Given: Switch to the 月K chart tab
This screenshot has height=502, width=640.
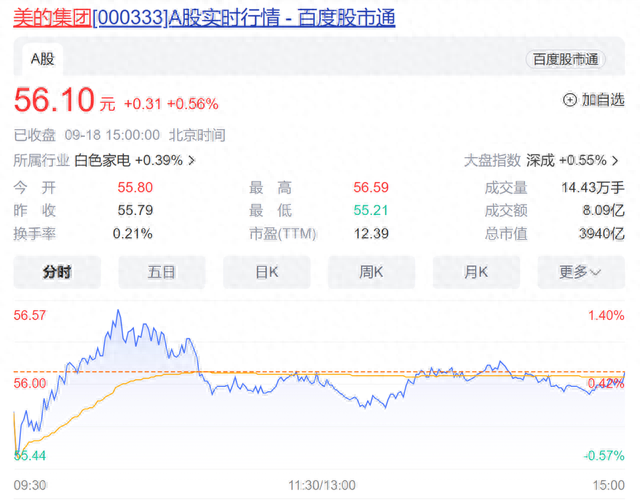Looking at the screenshot, I should pos(476,272).
